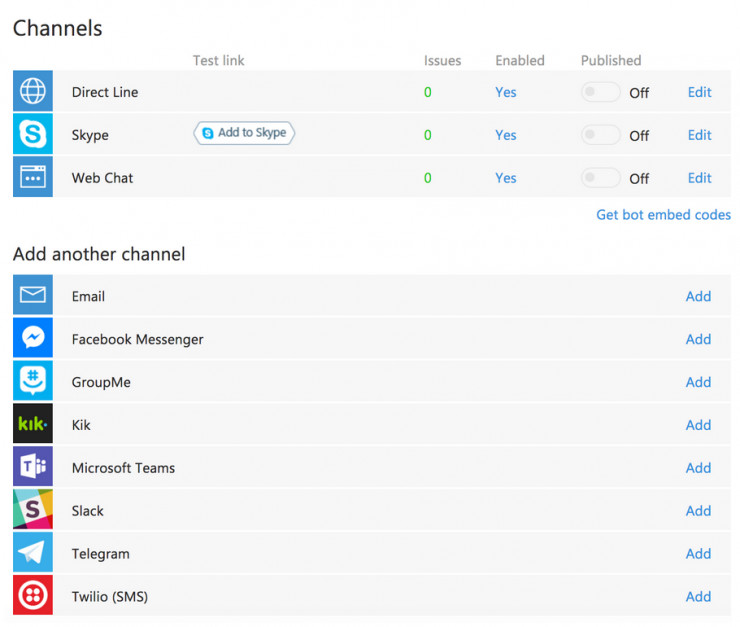Open Get bot embed codes link

(x=663, y=215)
